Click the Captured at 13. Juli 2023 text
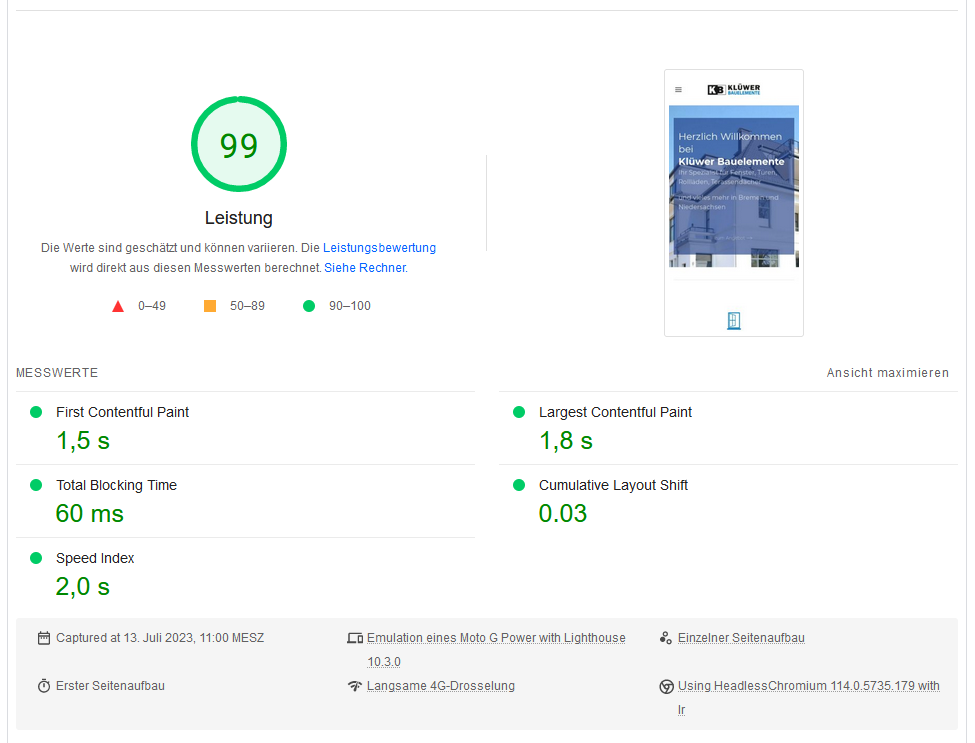This screenshot has width=975, height=743. click(160, 638)
